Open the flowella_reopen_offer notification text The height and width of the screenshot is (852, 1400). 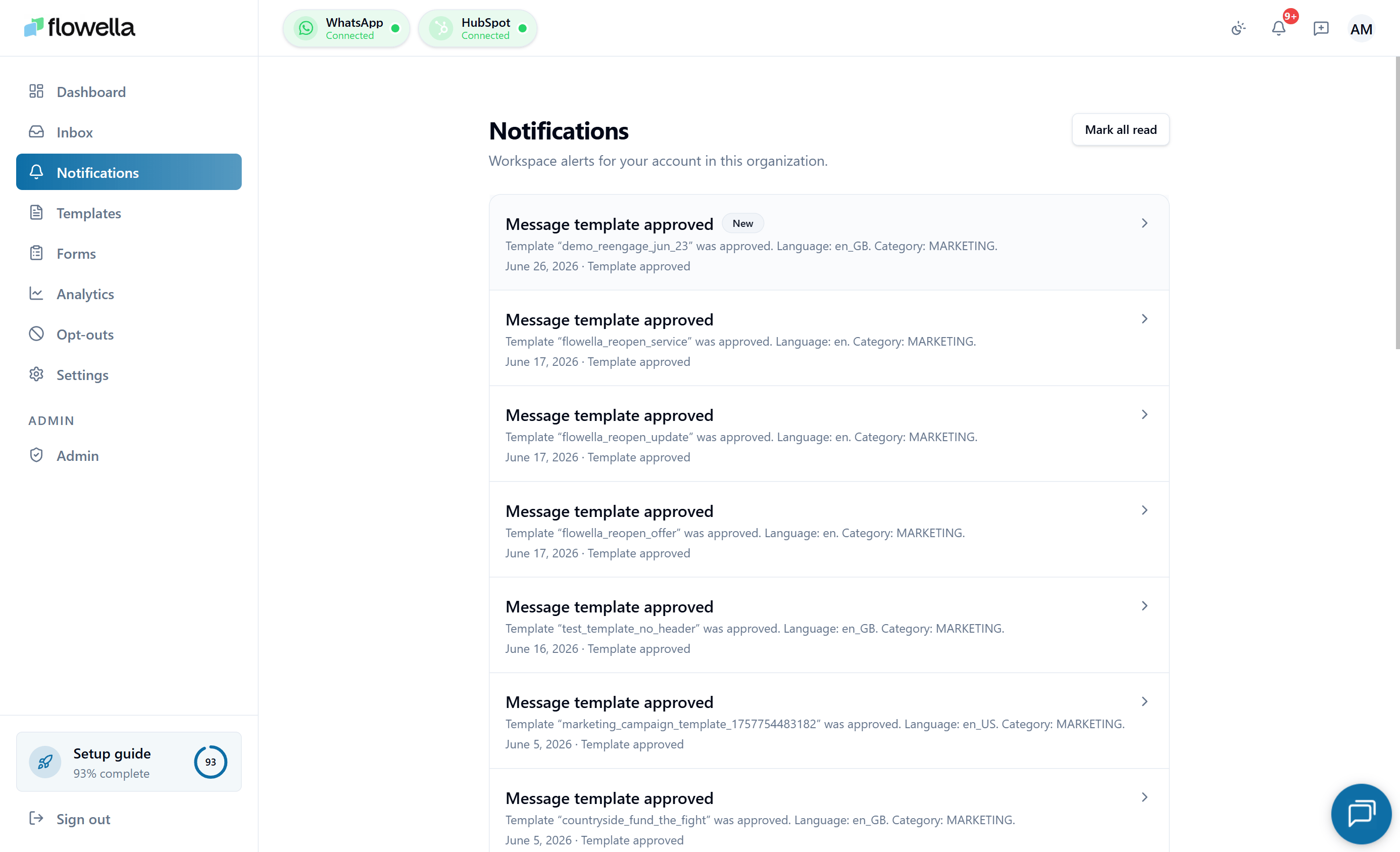(x=735, y=533)
